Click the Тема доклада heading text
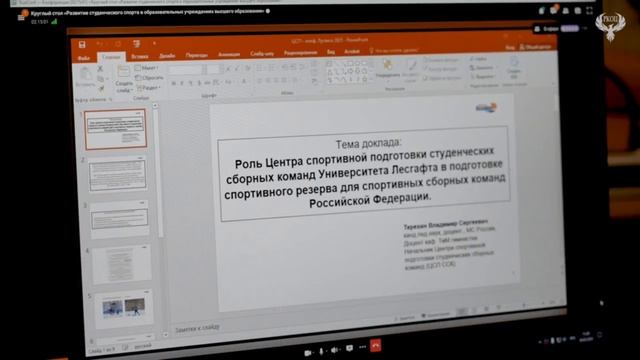 coord(369,143)
